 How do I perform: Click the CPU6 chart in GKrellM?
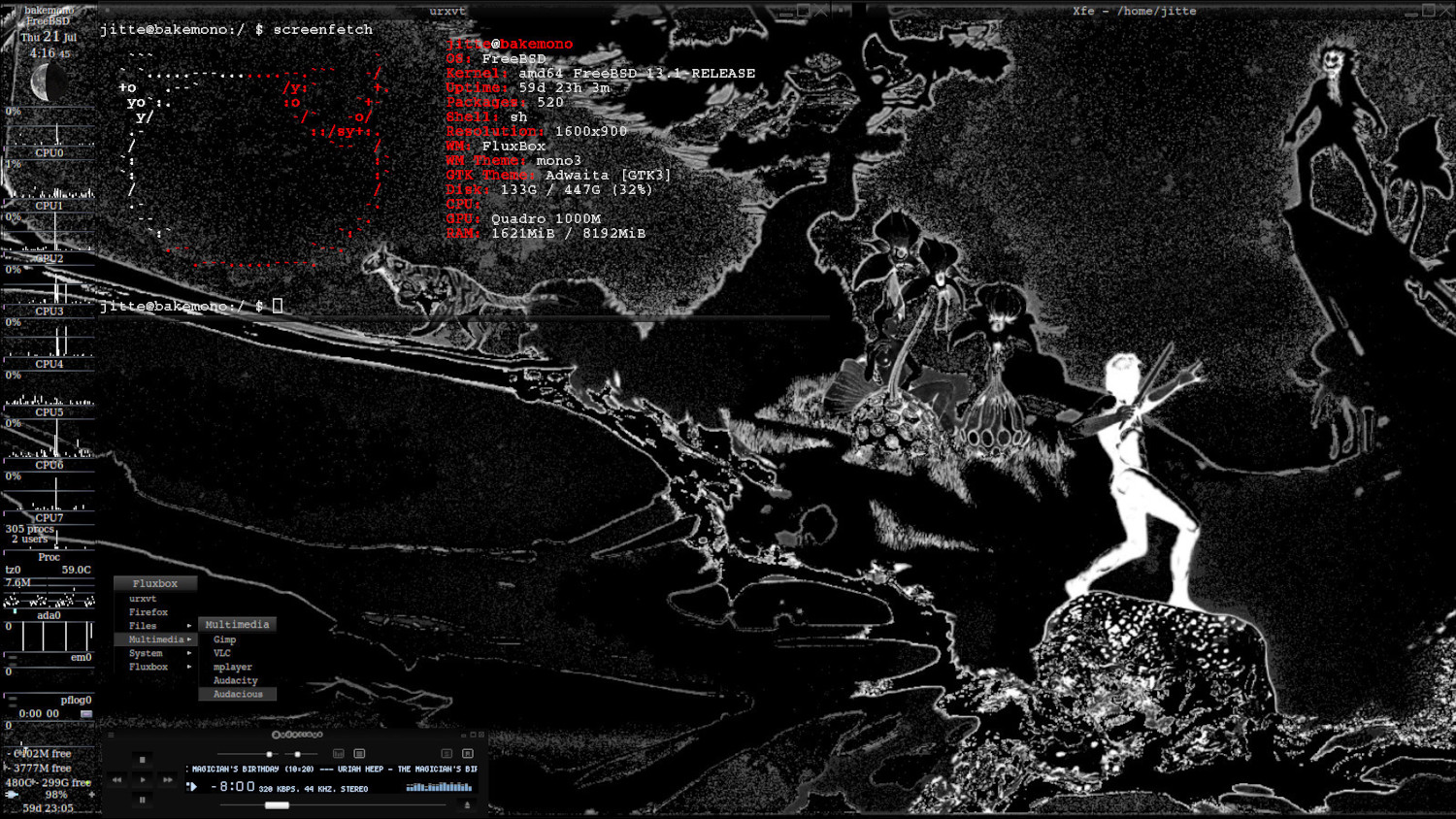click(x=49, y=439)
